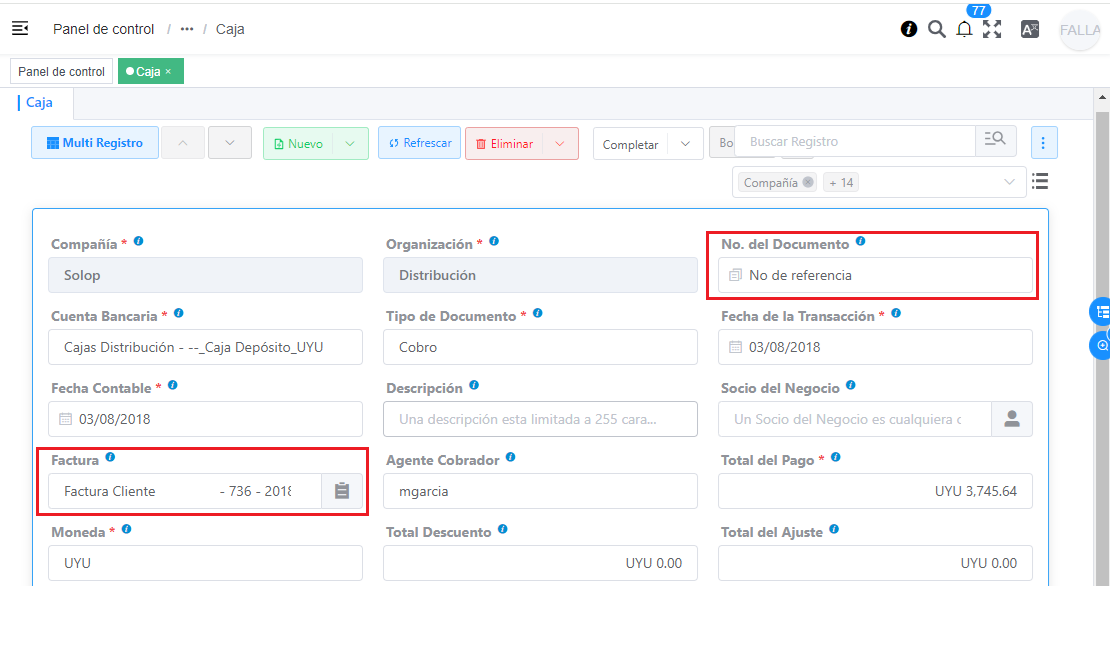Image resolution: width=1110 pixels, height=646 pixels.
Task: Close the Caja tab with x
Action: point(168,71)
